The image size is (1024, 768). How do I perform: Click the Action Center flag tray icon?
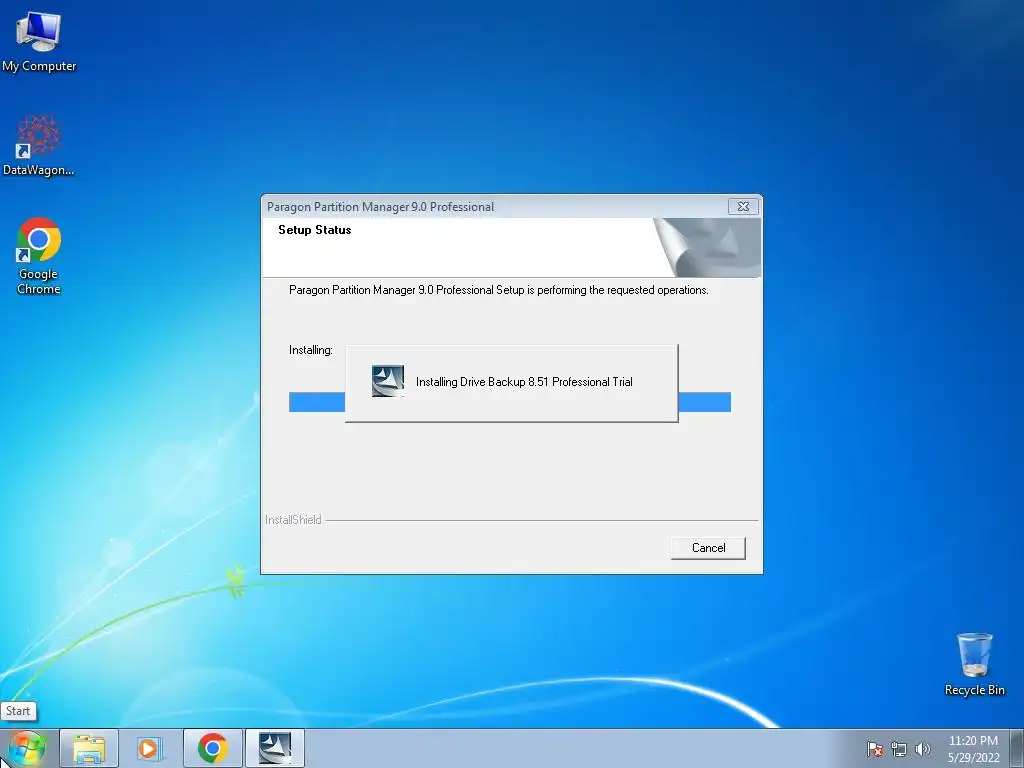coord(875,749)
